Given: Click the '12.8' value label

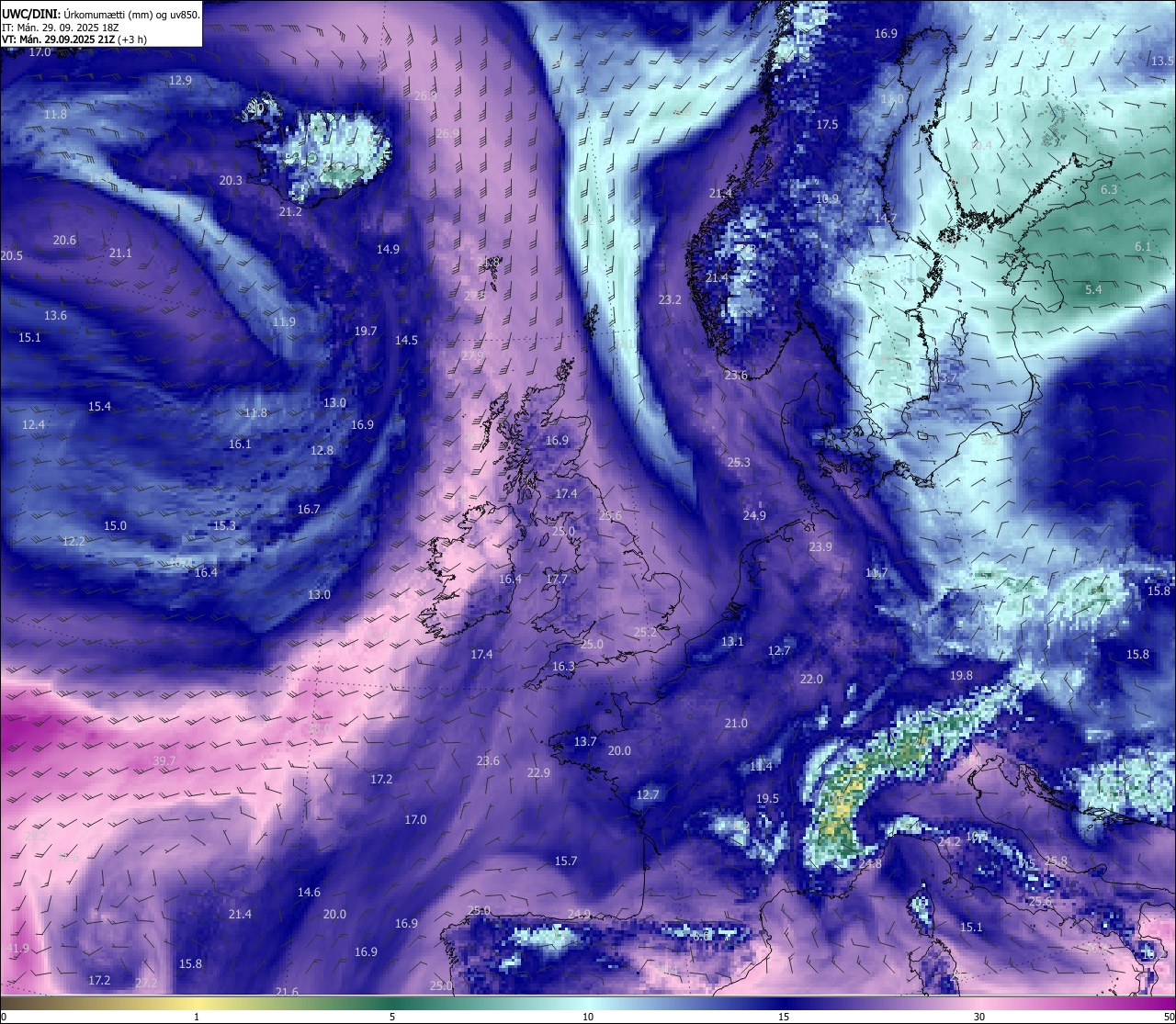Looking at the screenshot, I should [322, 451].
